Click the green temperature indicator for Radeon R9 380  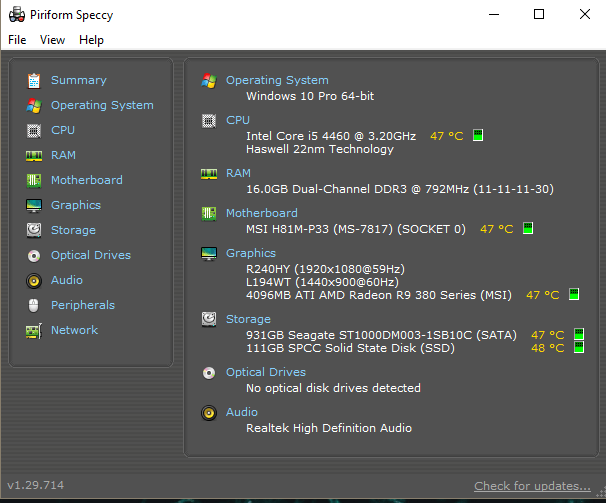(x=574, y=294)
